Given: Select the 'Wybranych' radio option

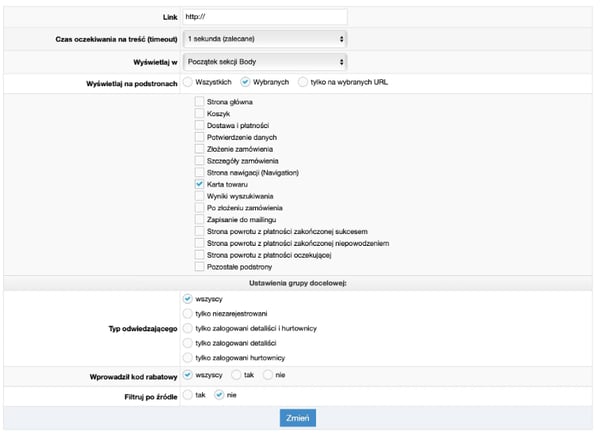Looking at the screenshot, I should (x=245, y=82).
